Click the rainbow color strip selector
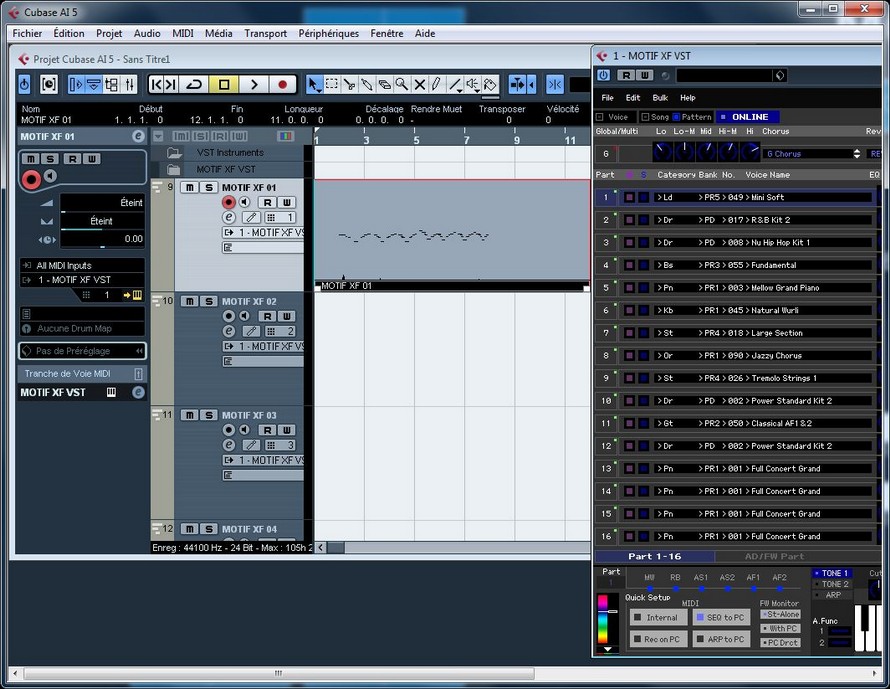Viewport: 890px width, 689px height. [x=604, y=623]
